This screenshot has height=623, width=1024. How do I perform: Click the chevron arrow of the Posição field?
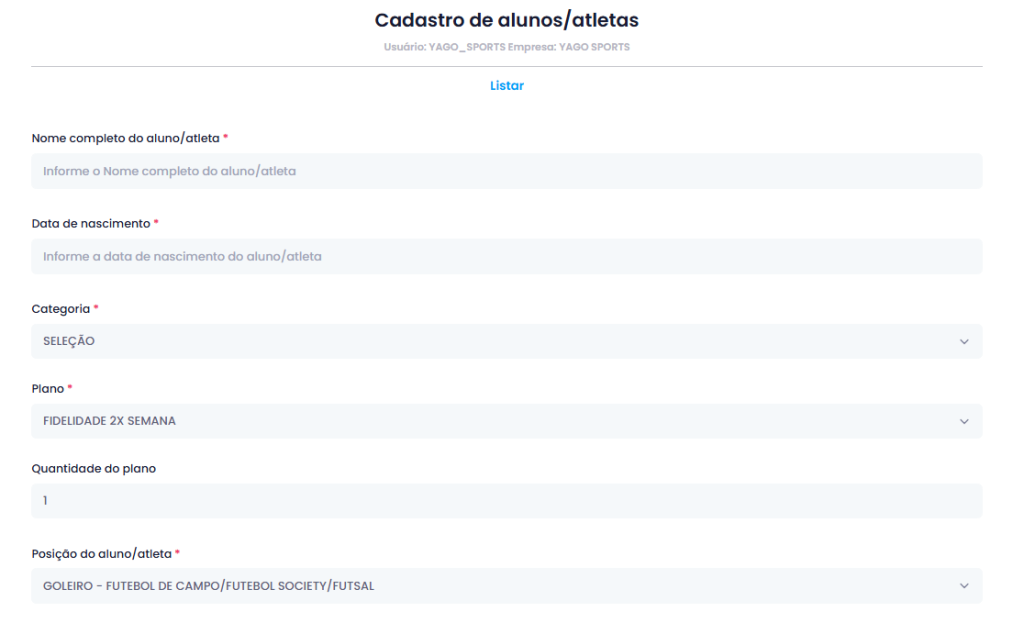tap(964, 586)
